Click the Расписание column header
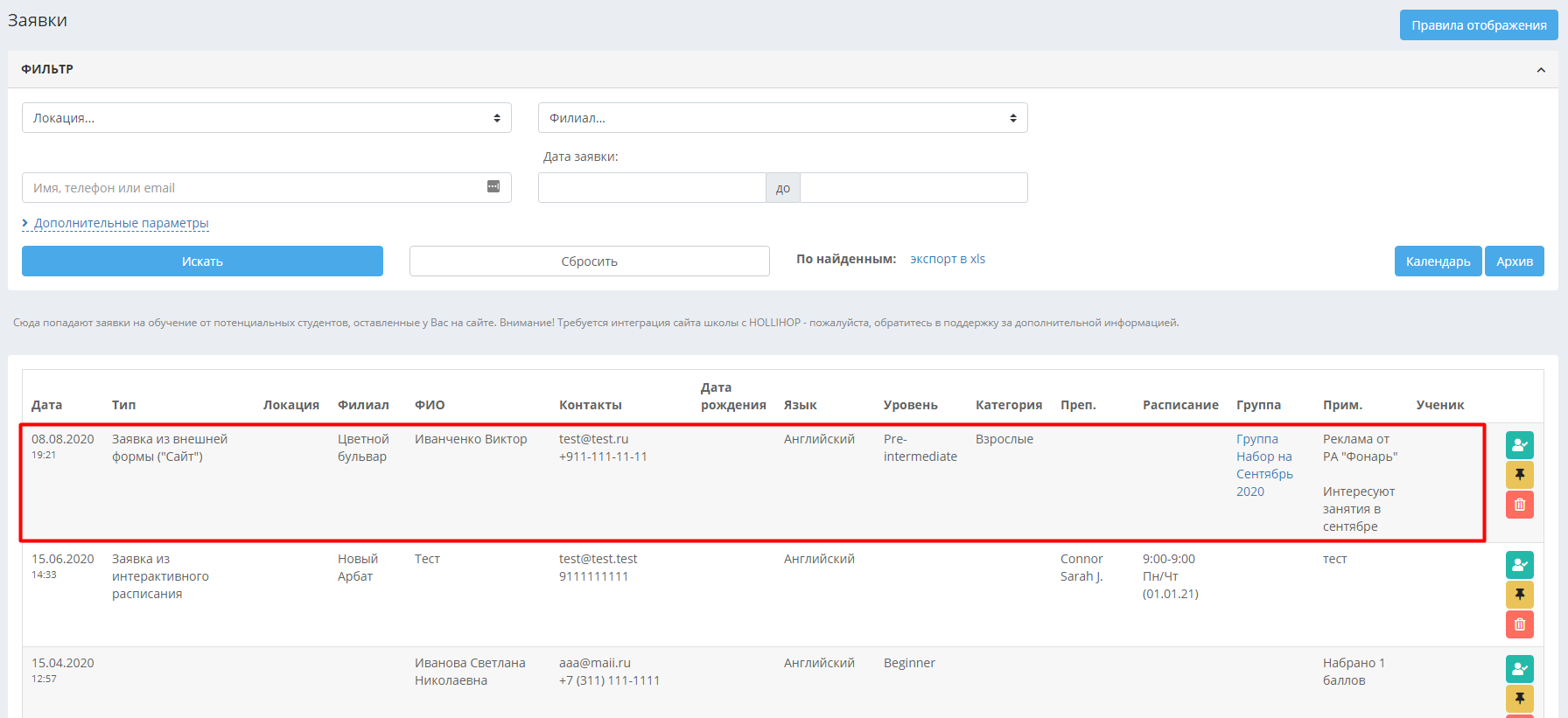 1180,405
